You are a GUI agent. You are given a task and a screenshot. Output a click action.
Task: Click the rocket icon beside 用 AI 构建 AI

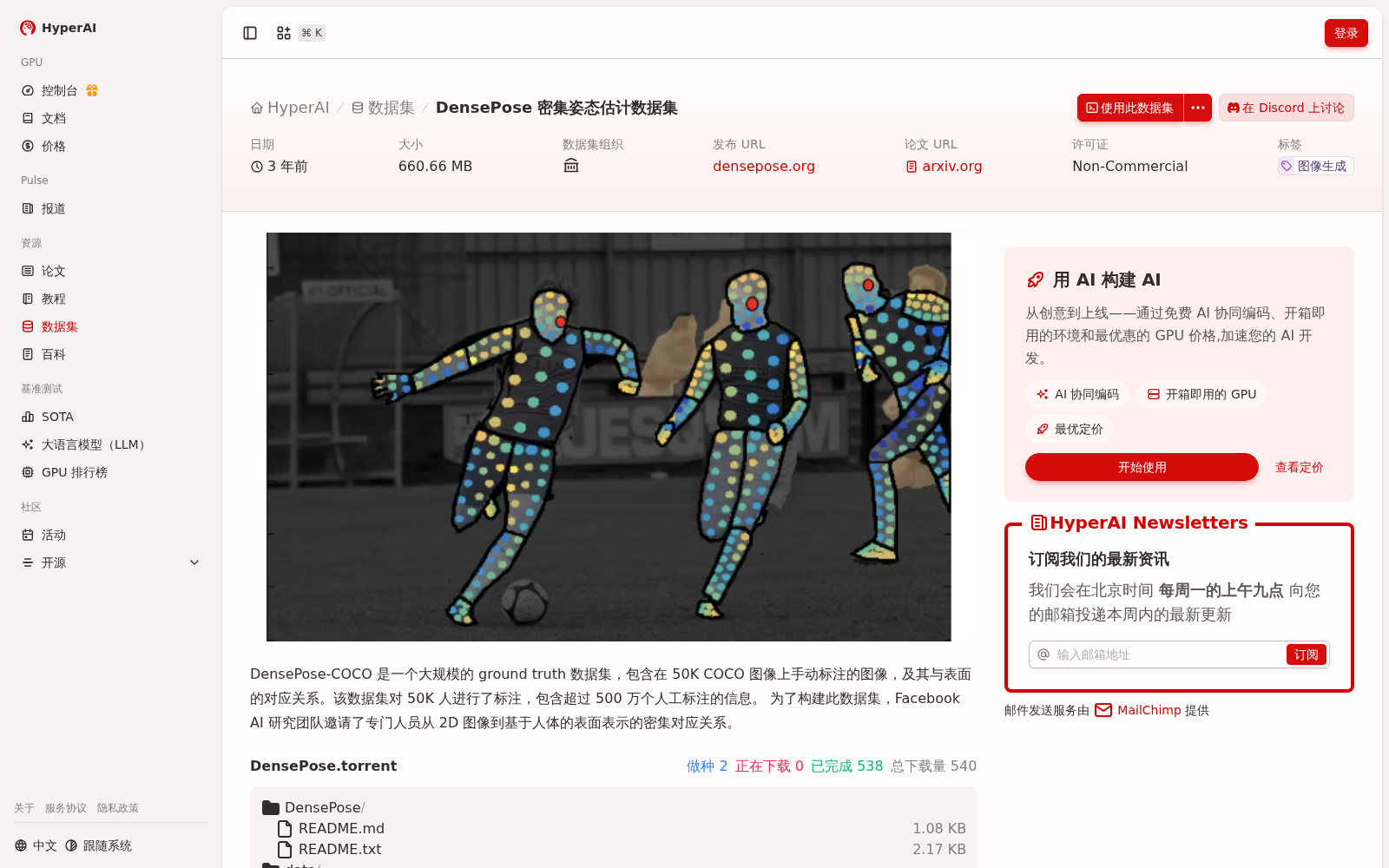click(x=1035, y=279)
